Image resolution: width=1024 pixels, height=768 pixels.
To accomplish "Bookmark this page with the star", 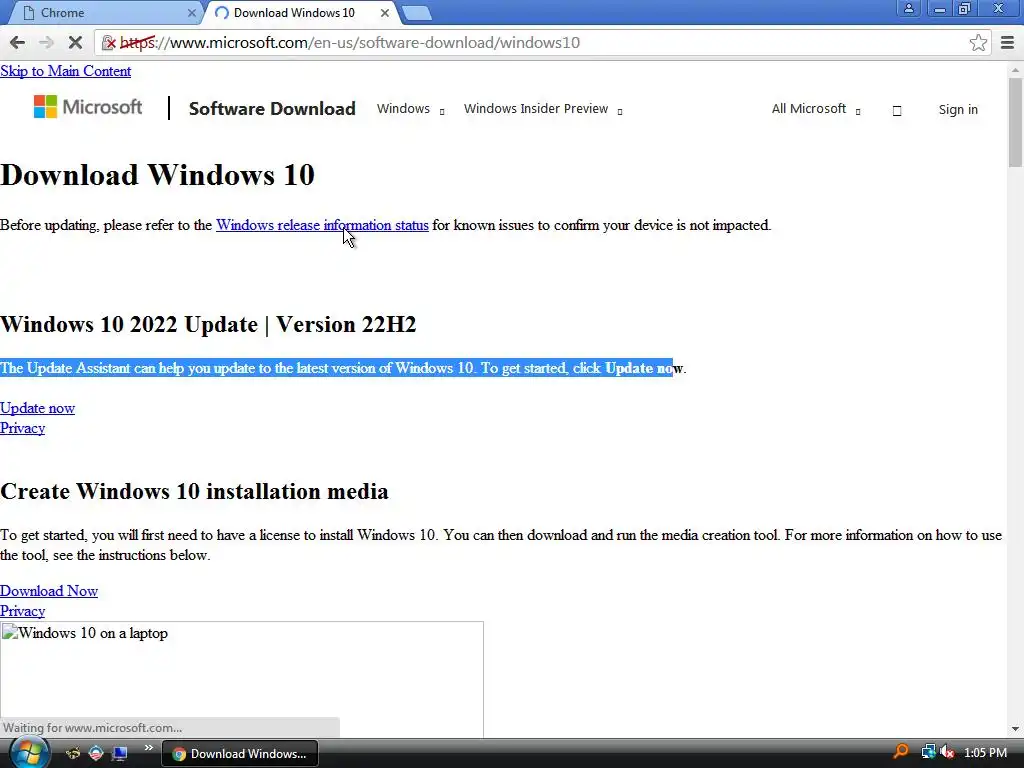I will [978, 42].
